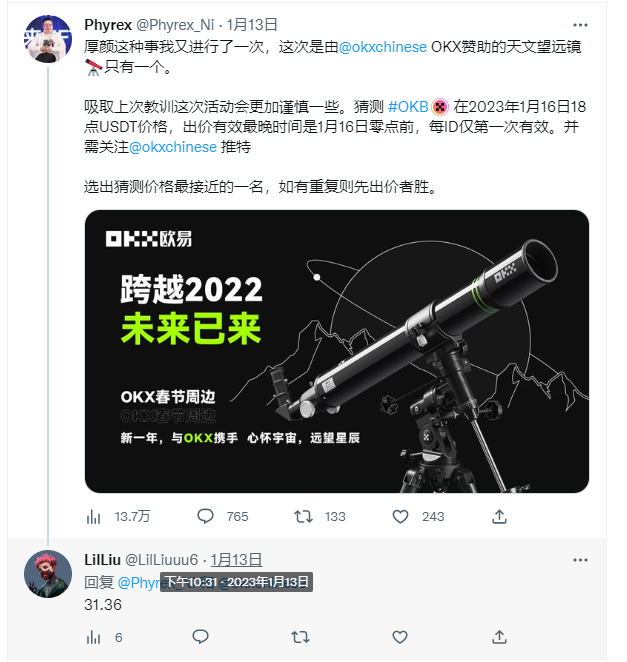Reply to Phyrex's tweet with 765 comments
This screenshot has height=662, width=627.
(223, 516)
